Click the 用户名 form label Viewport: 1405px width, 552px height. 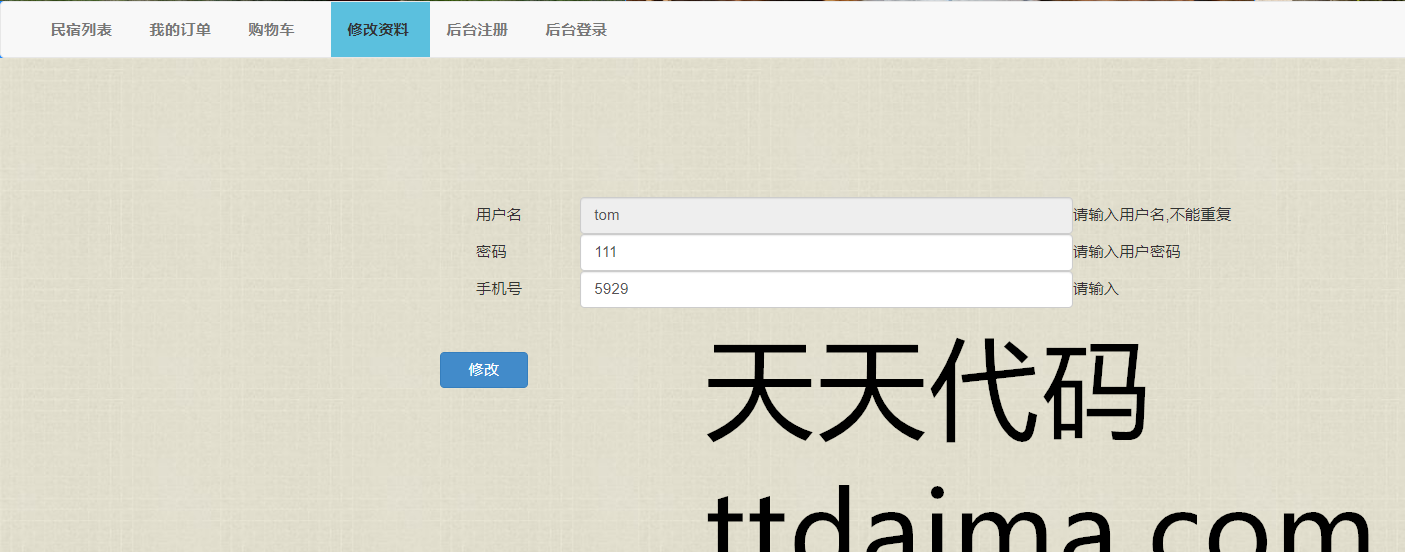tap(498, 215)
